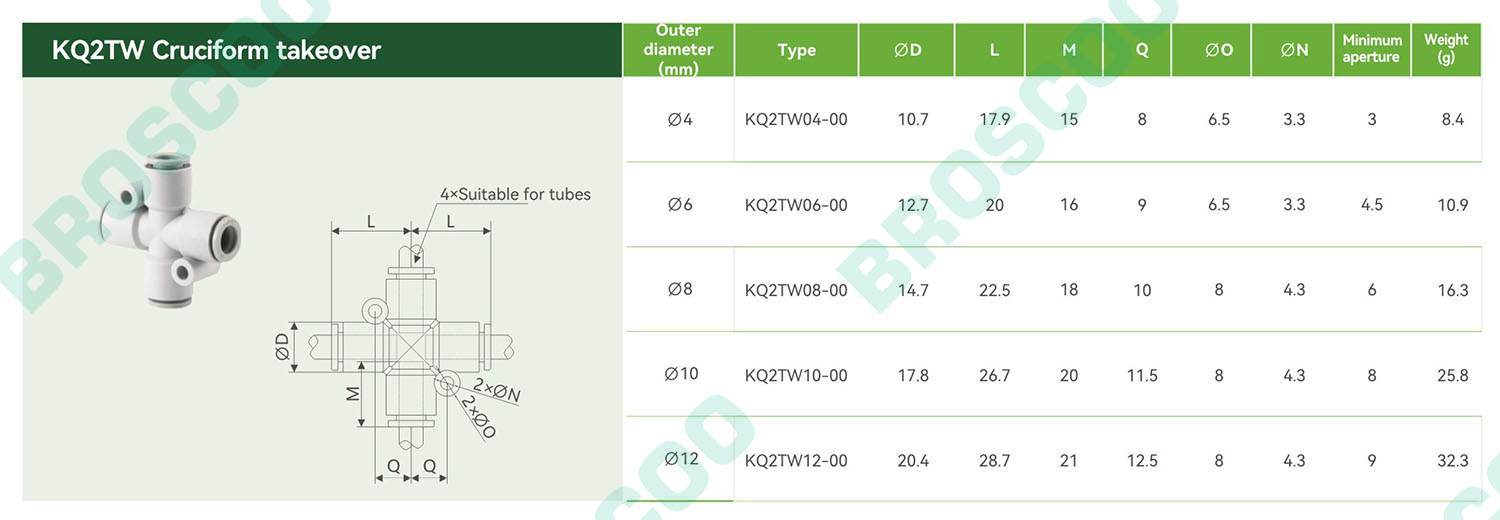The image size is (1500, 520).
Task: Click the Minimum aperture column header
Action: coord(1372,50)
